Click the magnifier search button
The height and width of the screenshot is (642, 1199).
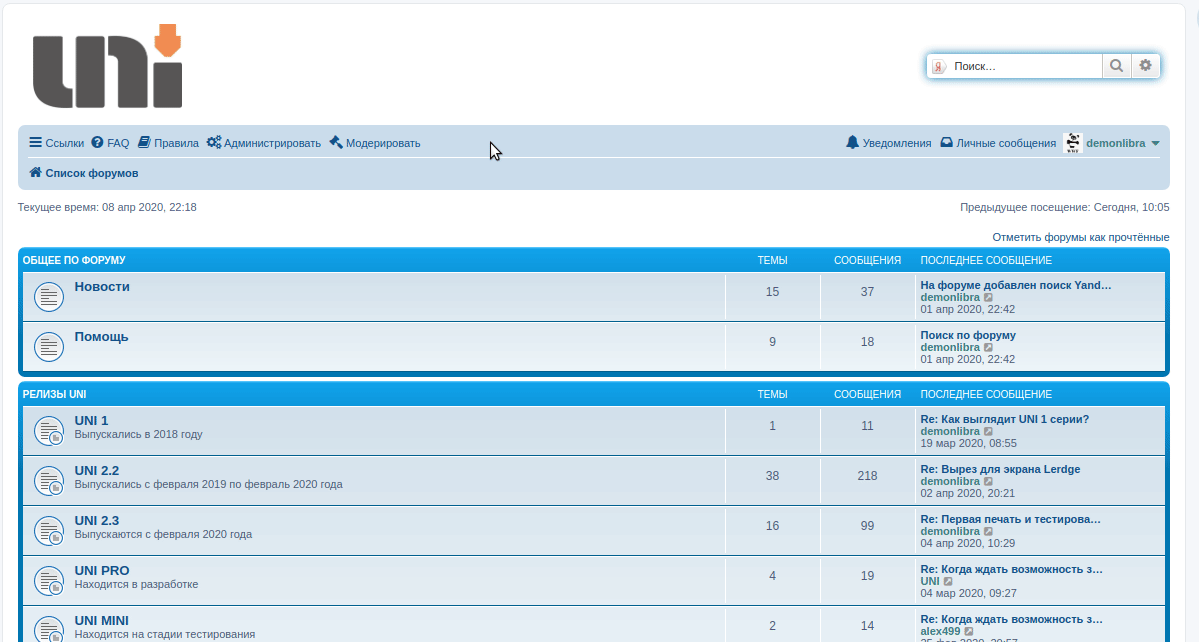tap(1116, 66)
